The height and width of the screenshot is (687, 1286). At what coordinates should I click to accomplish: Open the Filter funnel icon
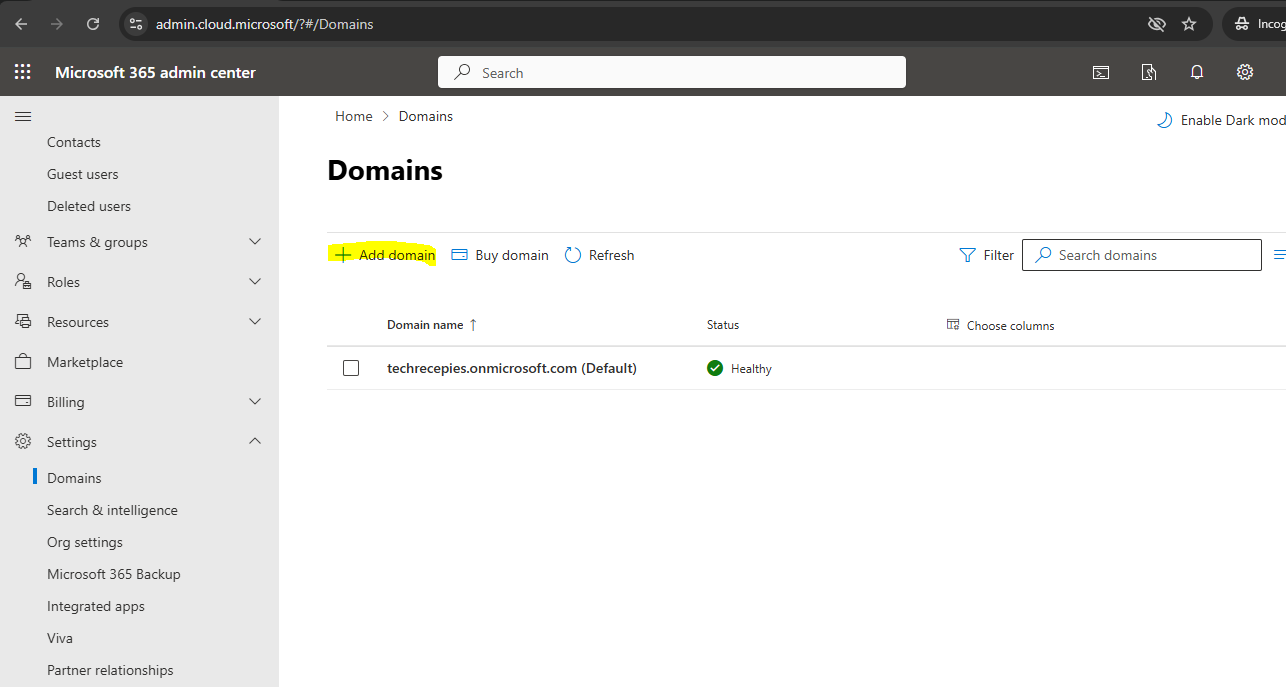(x=967, y=255)
